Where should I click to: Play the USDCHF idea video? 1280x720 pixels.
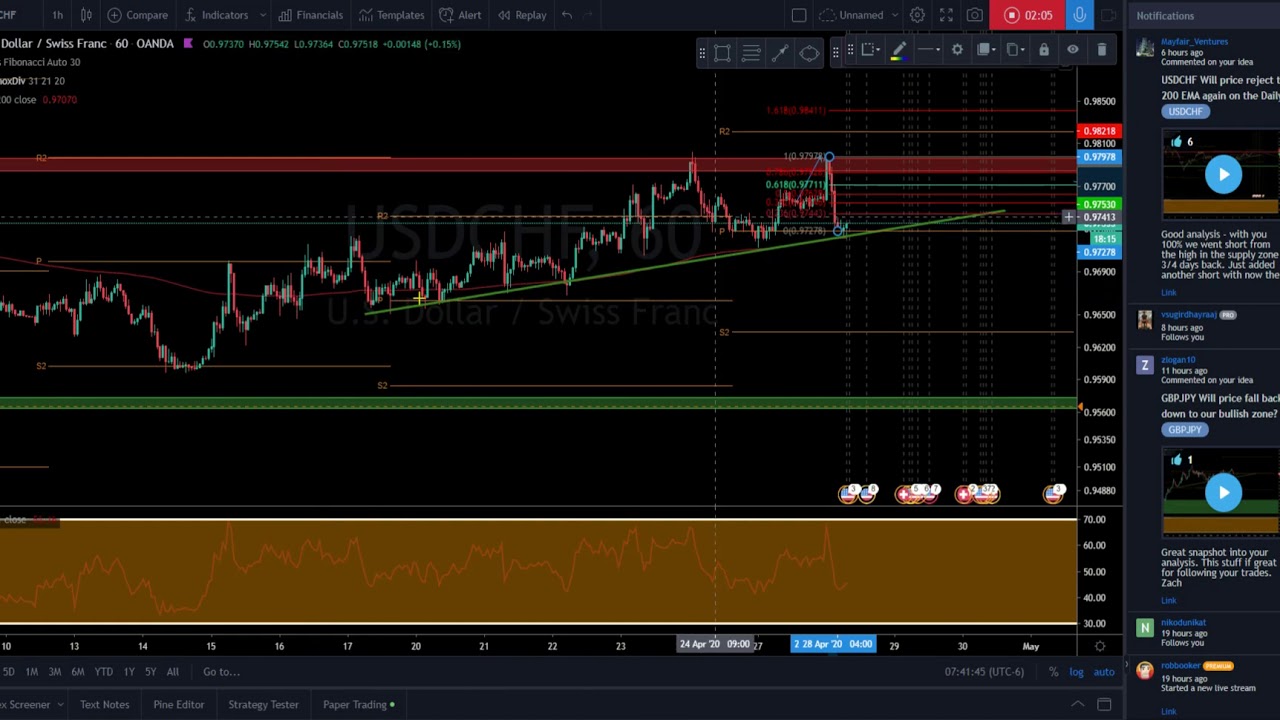click(1223, 175)
